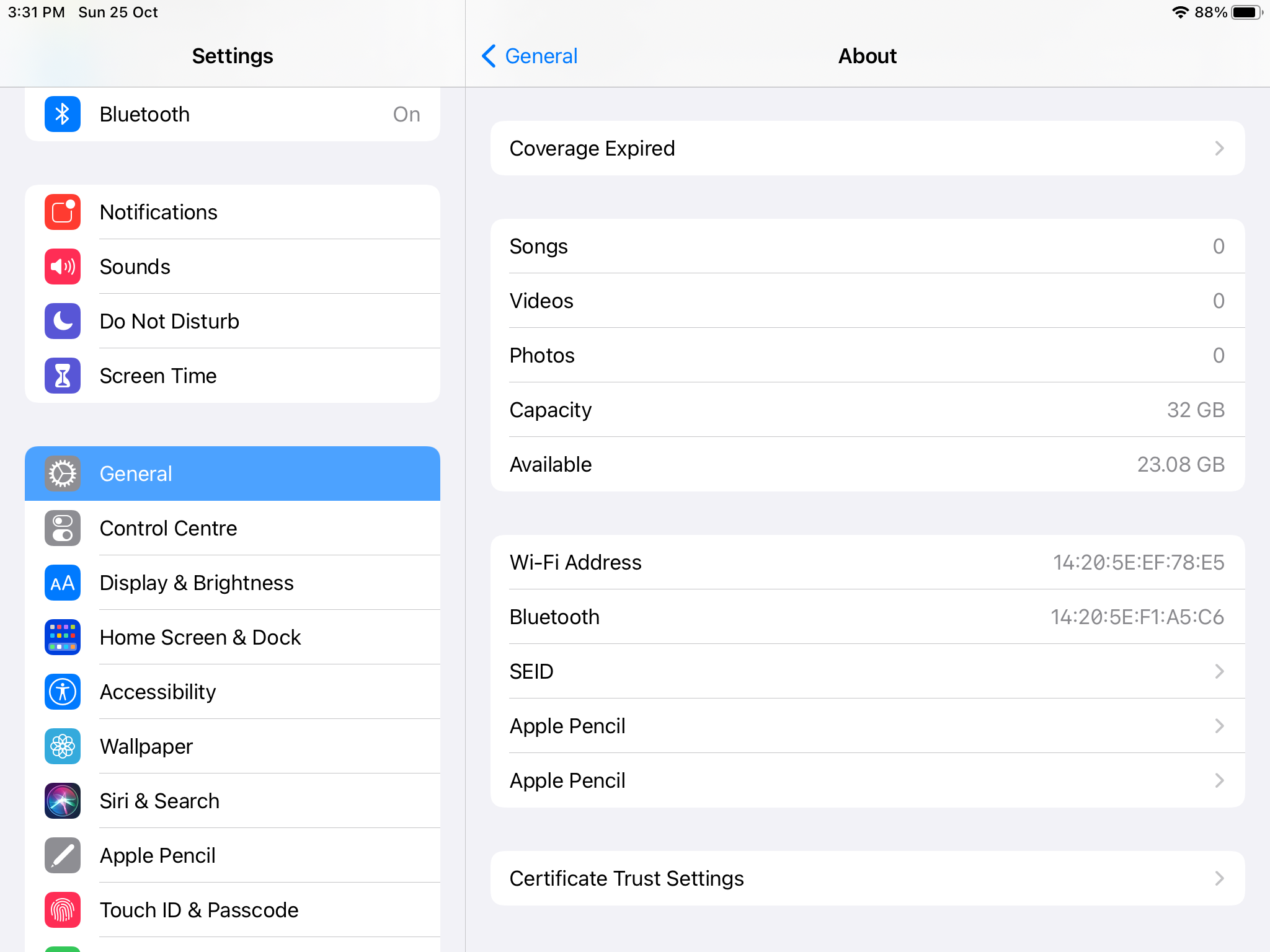Tap the Wallpaper flower icon
This screenshot has height=952, width=1270.
click(x=62, y=746)
